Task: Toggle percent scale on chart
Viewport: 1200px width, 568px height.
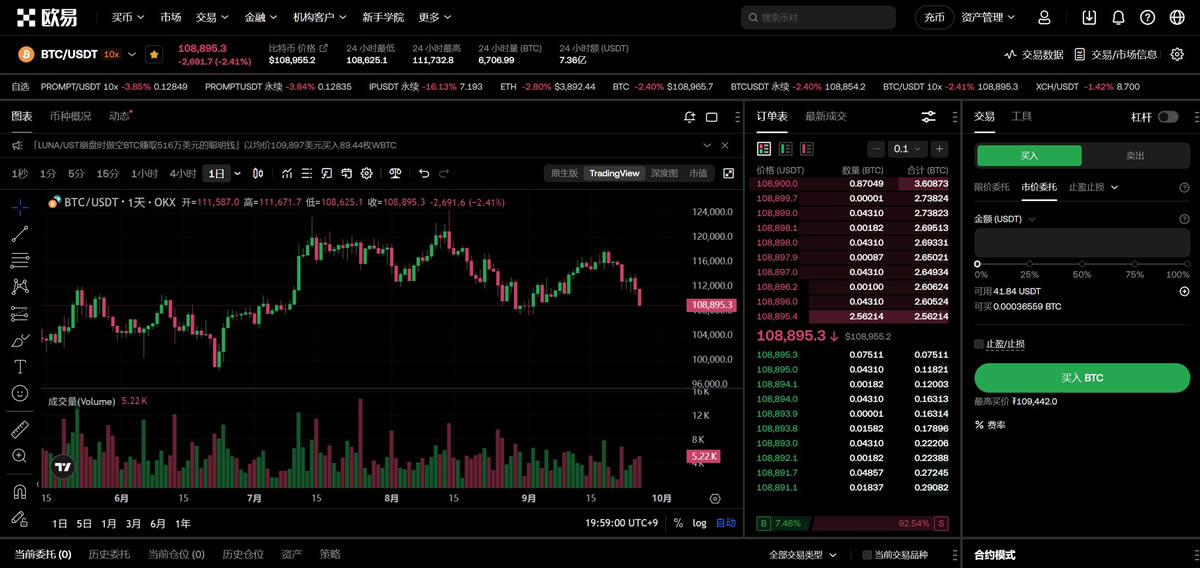Action: 678,523
